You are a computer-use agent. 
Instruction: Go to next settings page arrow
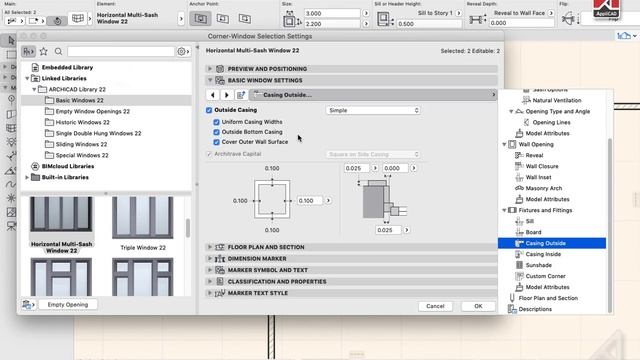(x=227, y=95)
